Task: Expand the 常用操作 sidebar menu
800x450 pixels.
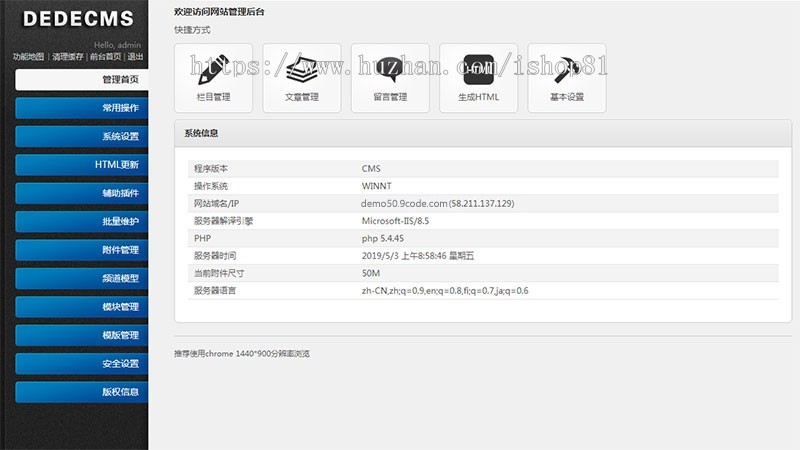Action: click(82, 108)
